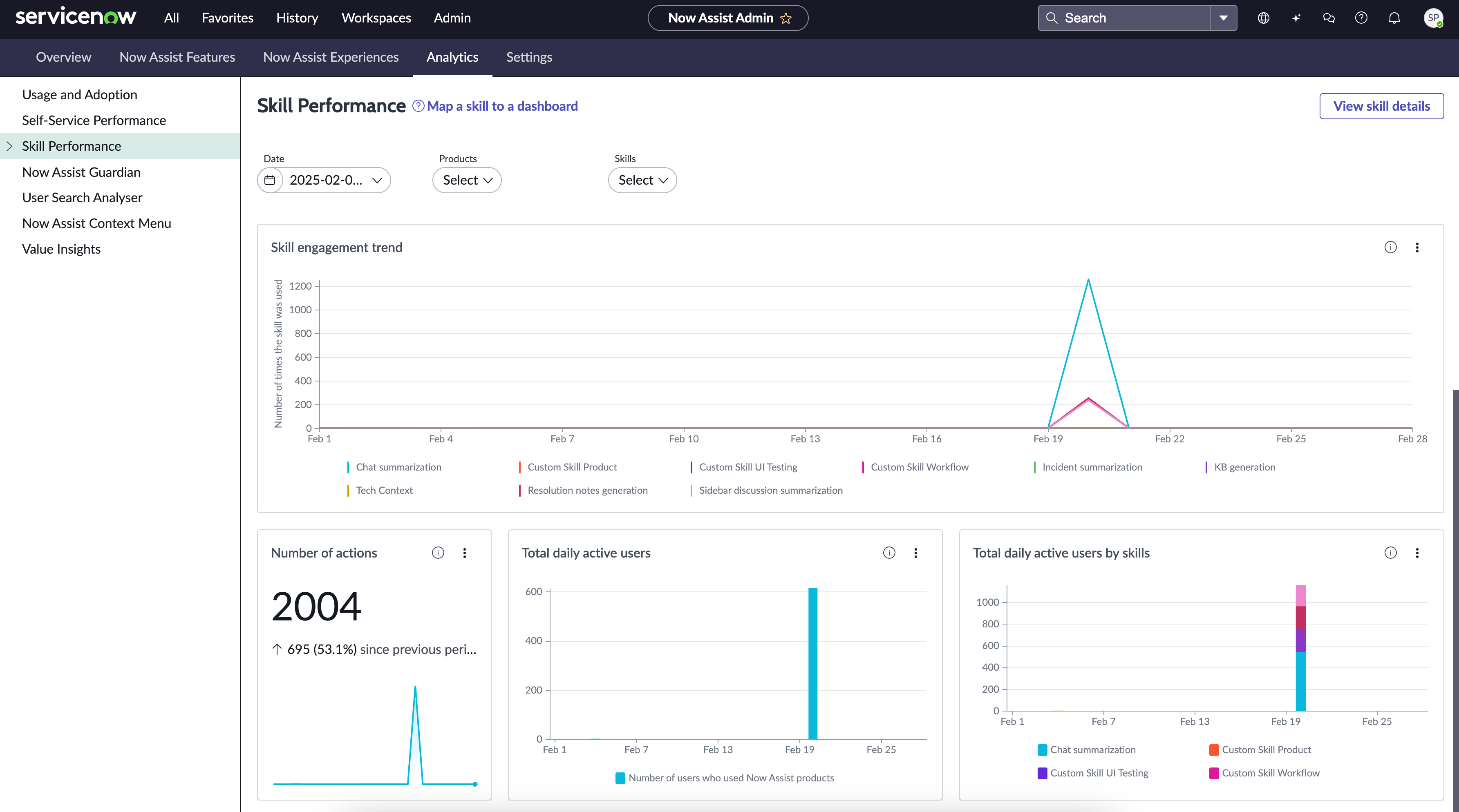Viewport: 1459px width, 812px height.
Task: Show info for Number of actions
Action: point(438,553)
